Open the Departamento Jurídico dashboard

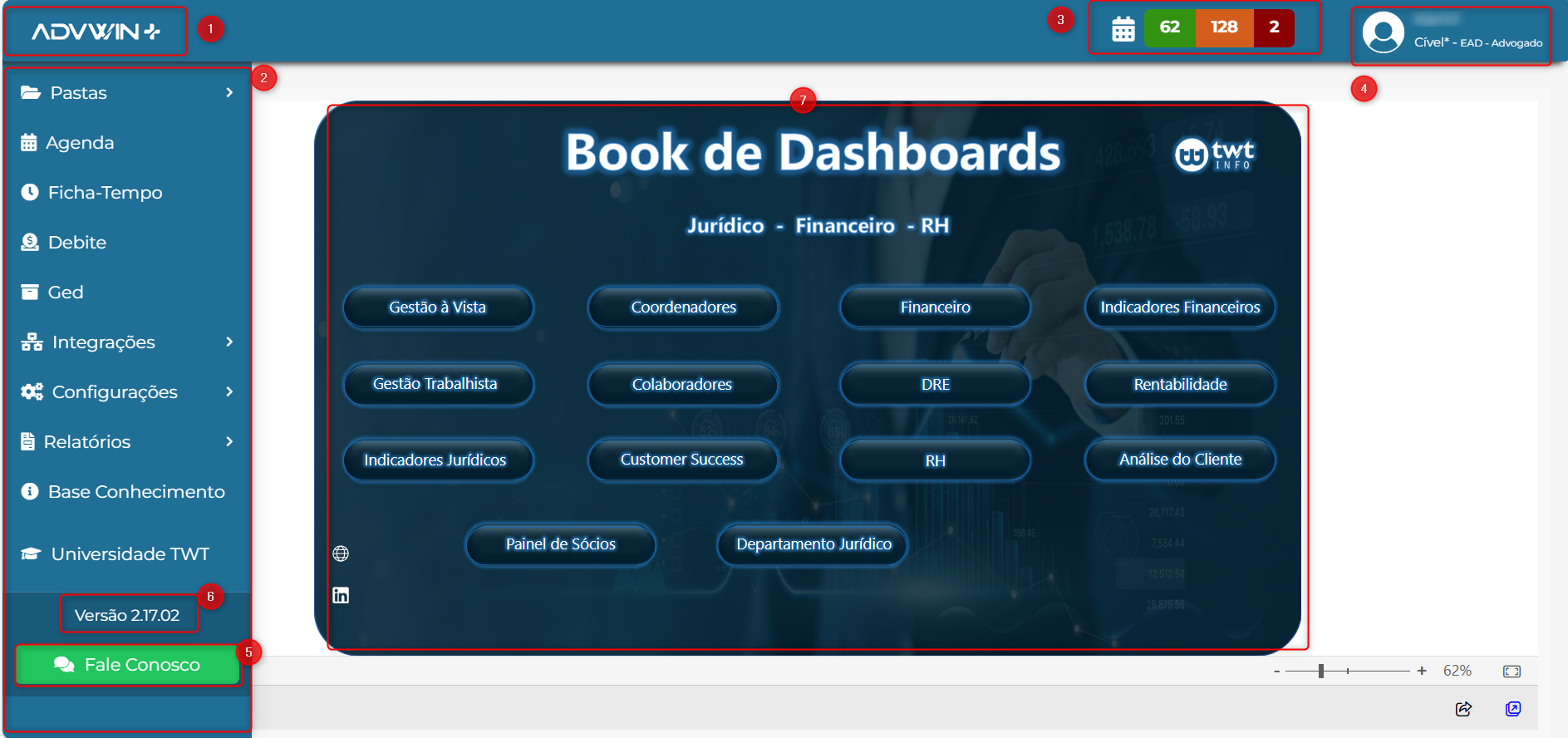click(x=813, y=544)
